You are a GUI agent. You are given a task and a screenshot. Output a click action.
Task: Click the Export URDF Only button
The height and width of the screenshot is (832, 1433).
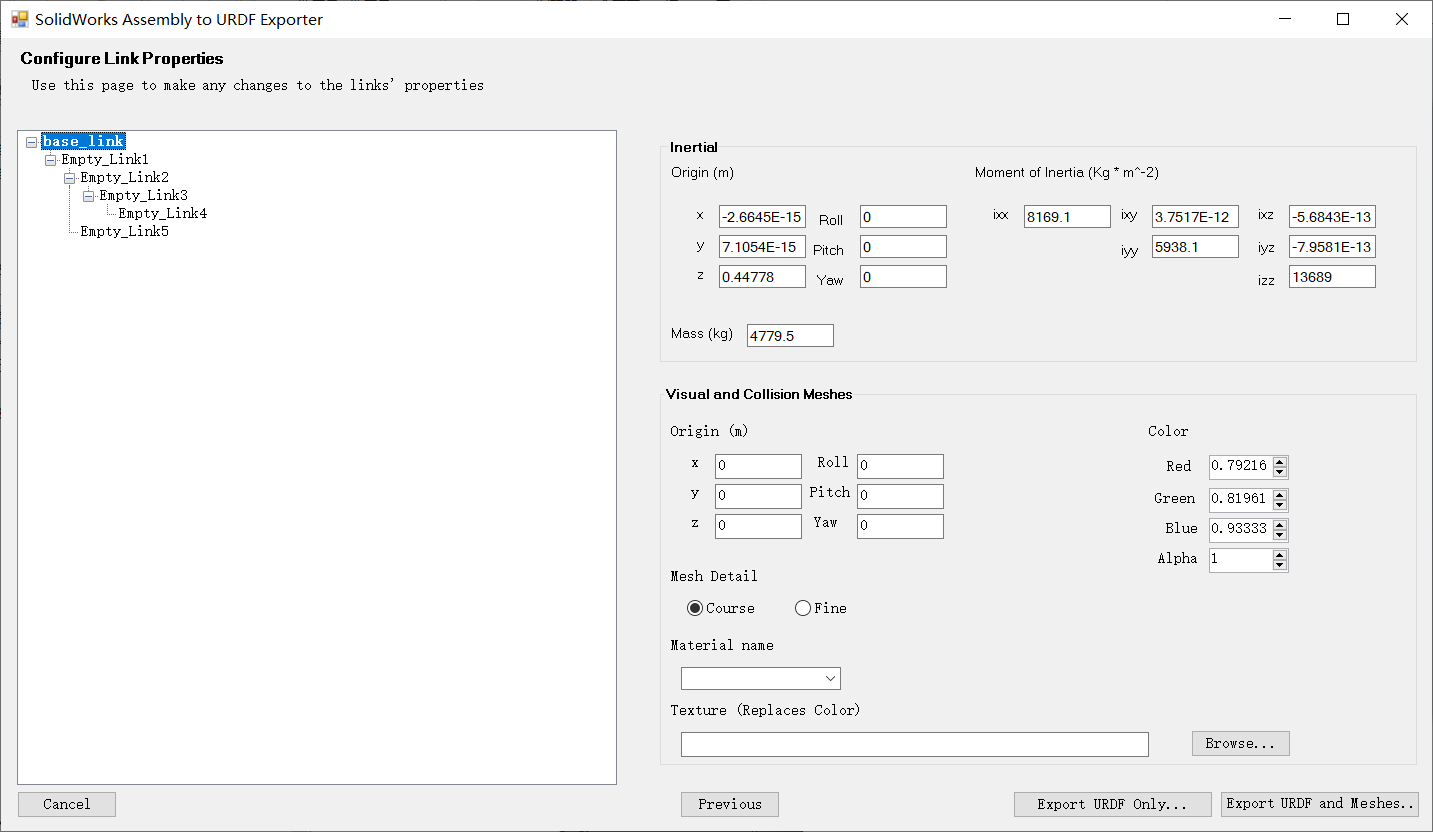click(1112, 804)
